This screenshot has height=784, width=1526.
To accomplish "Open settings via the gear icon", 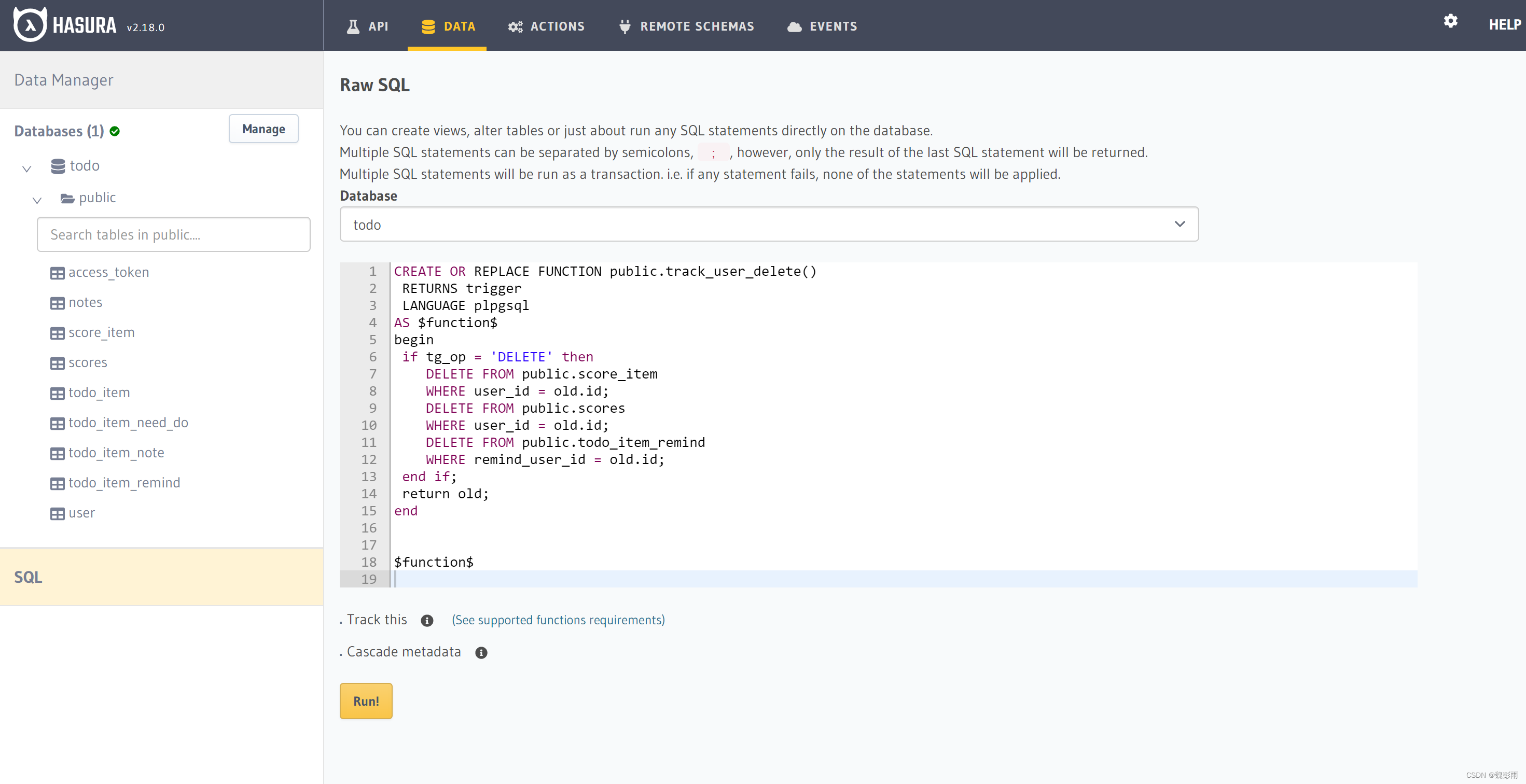I will pyautogui.click(x=1450, y=21).
